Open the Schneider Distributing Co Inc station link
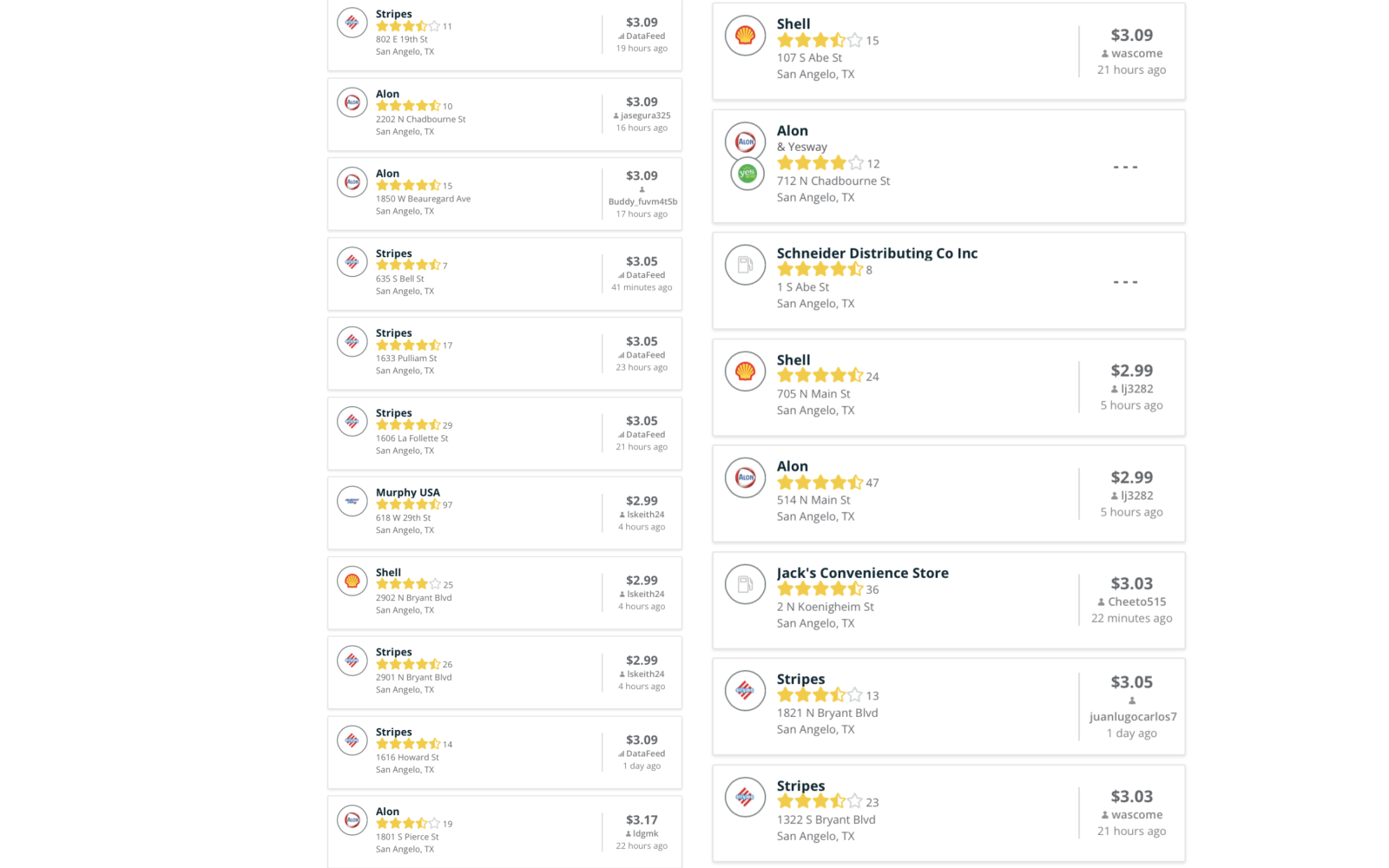 pos(877,253)
